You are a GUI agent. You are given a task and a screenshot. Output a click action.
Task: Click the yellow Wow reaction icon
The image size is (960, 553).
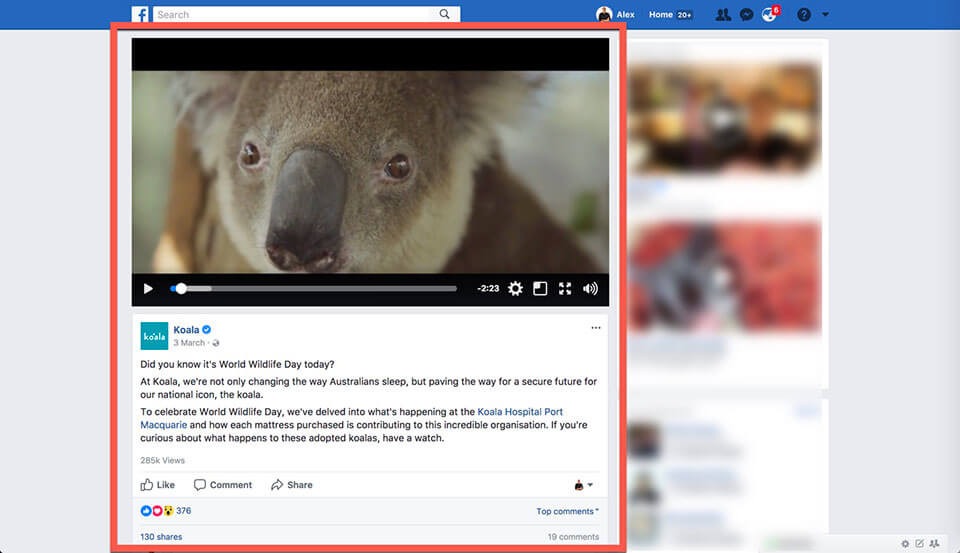168,511
